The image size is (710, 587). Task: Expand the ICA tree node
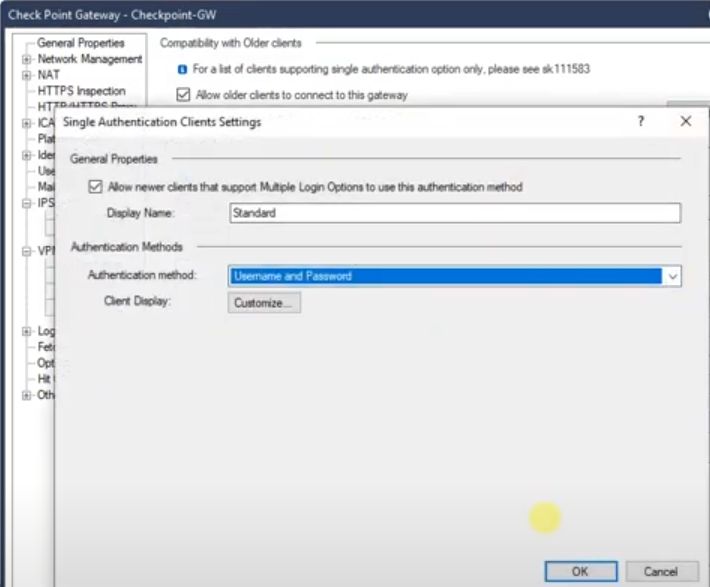27,123
